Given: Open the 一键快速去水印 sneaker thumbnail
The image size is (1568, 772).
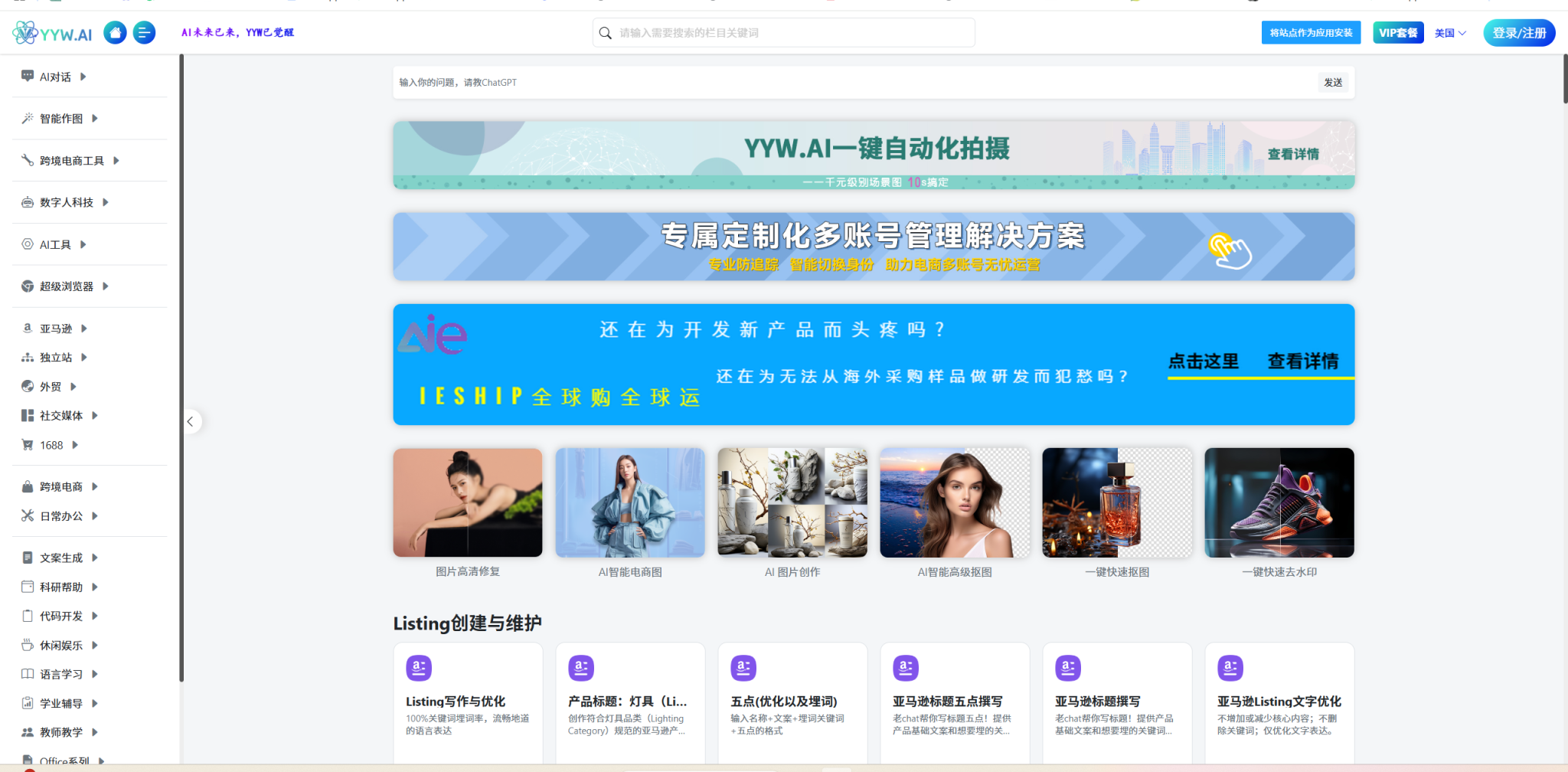Looking at the screenshot, I should 1279,502.
